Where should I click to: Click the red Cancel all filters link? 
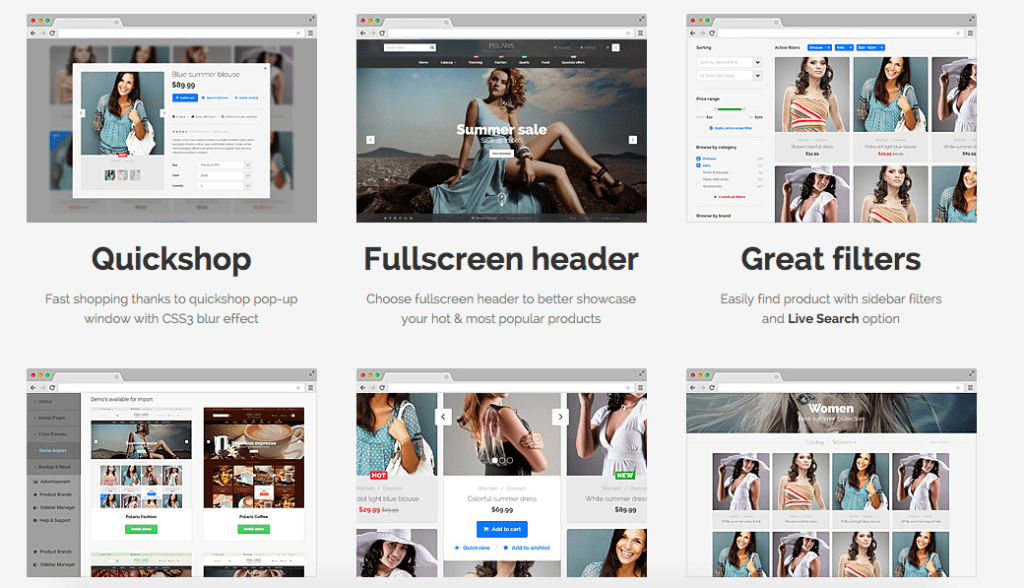tap(729, 197)
